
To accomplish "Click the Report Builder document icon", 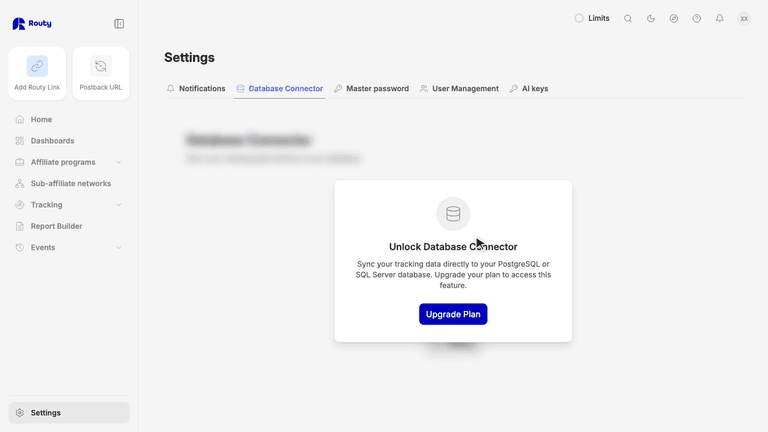I will 20,226.
